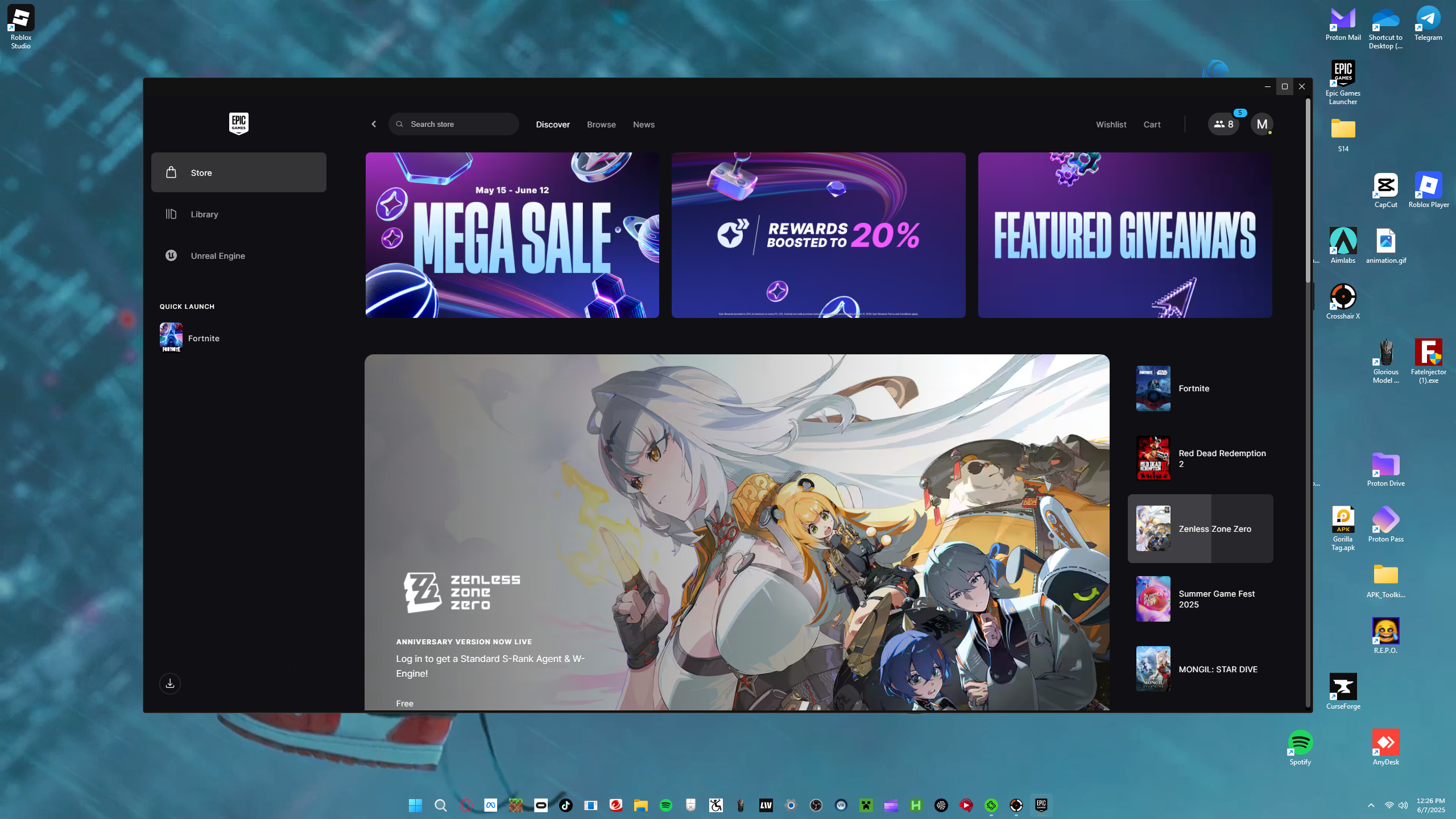Screen dimensions: 1456x819
Task: Select the Discover tab
Action: [x=552, y=125]
